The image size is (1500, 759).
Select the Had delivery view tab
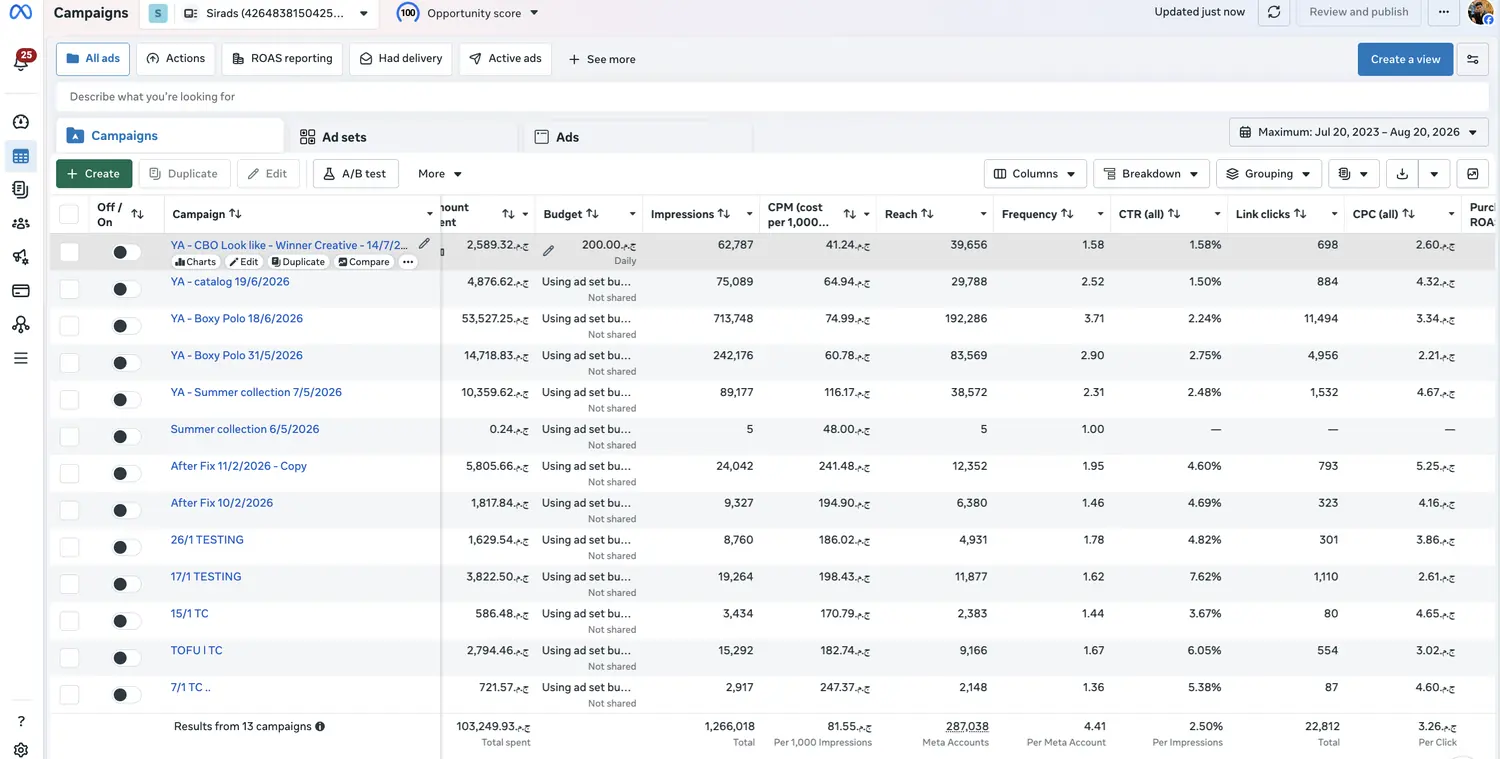click(x=401, y=59)
